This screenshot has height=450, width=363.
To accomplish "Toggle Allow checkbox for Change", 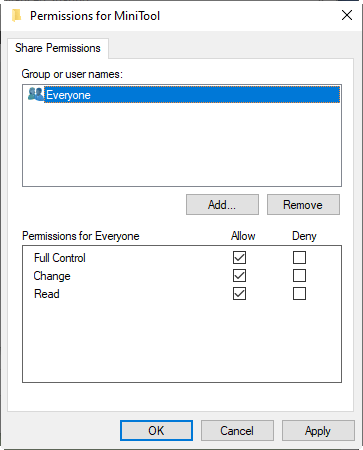I will [239, 276].
